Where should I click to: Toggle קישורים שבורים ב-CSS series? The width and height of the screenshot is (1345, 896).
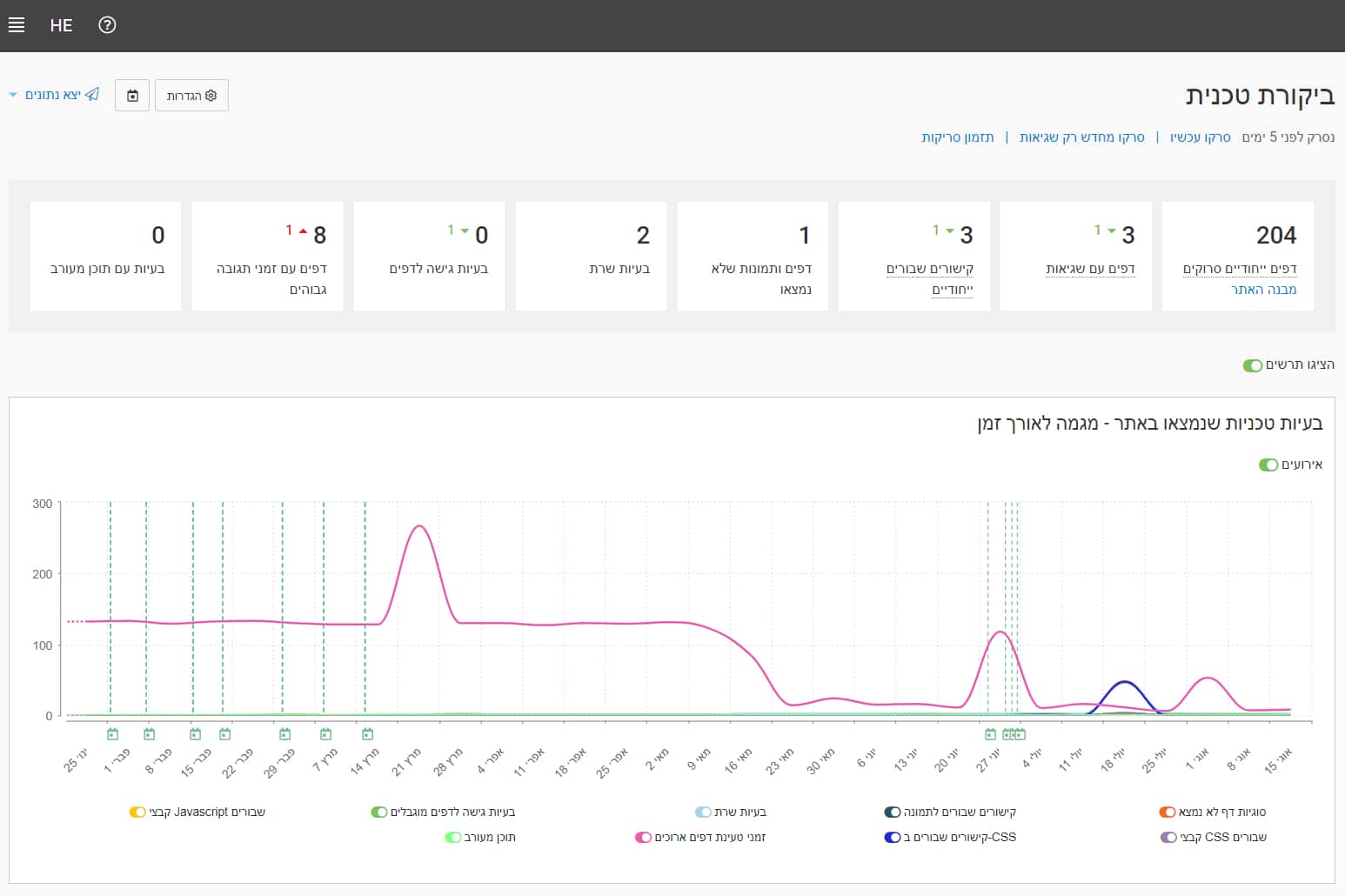pyautogui.click(x=893, y=838)
